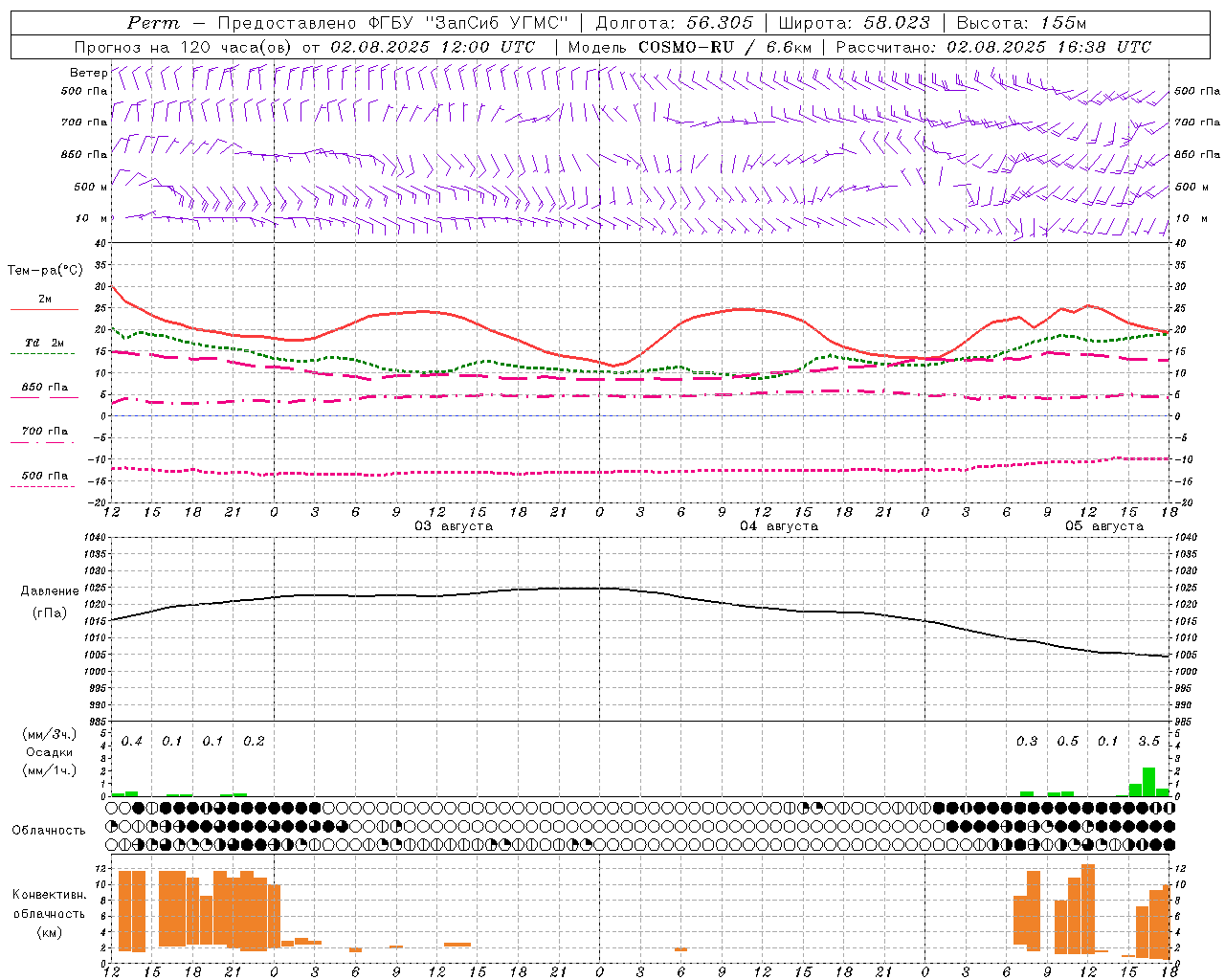Screen dimensions: 1225x980
Task: Click the "Широта: 58.023" header field
Action: 855,23
